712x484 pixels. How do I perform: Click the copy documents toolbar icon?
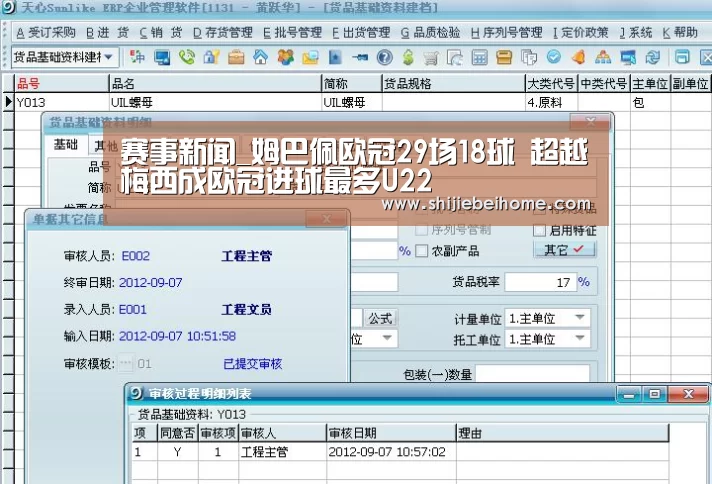click(529, 57)
